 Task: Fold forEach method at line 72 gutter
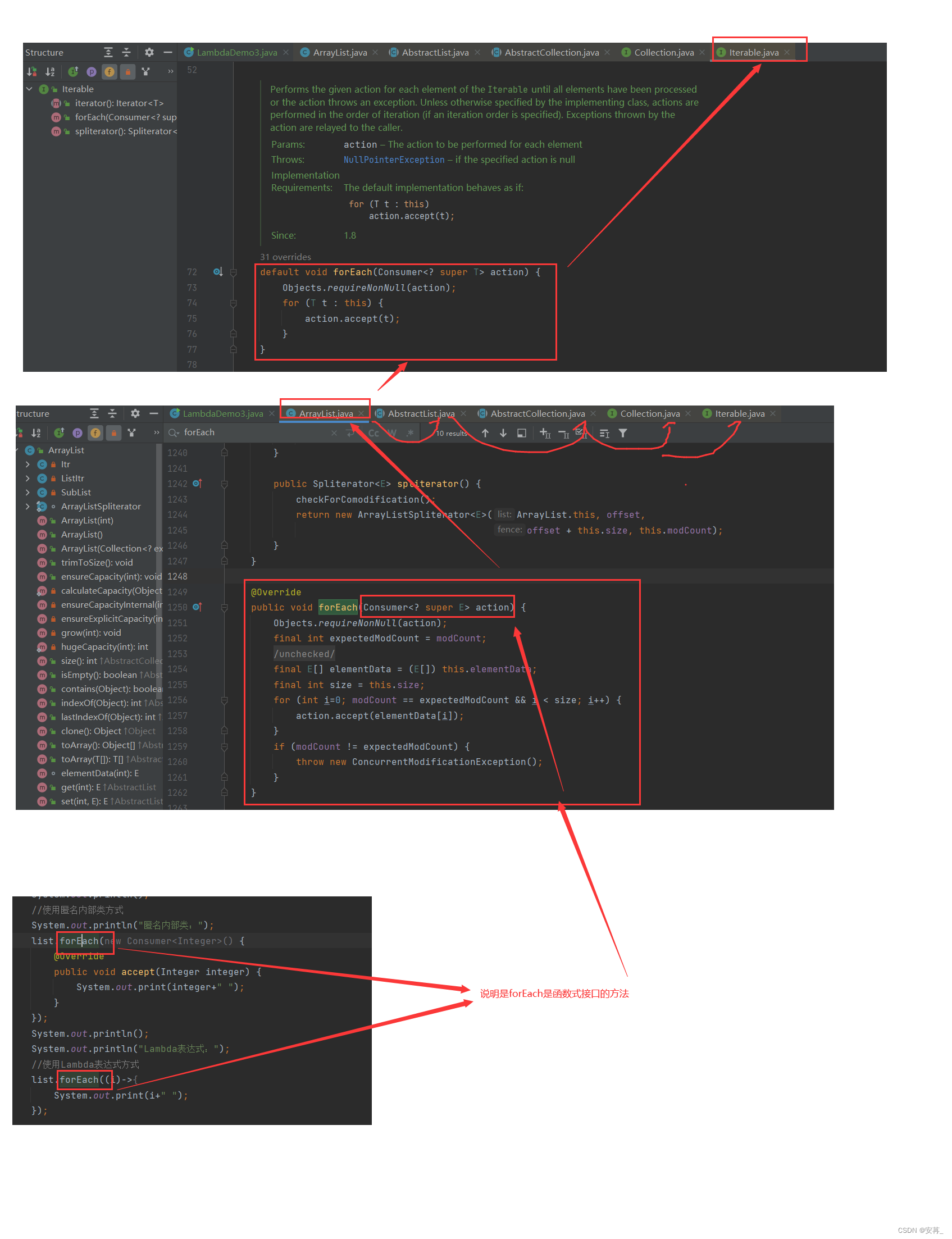pyautogui.click(x=233, y=272)
